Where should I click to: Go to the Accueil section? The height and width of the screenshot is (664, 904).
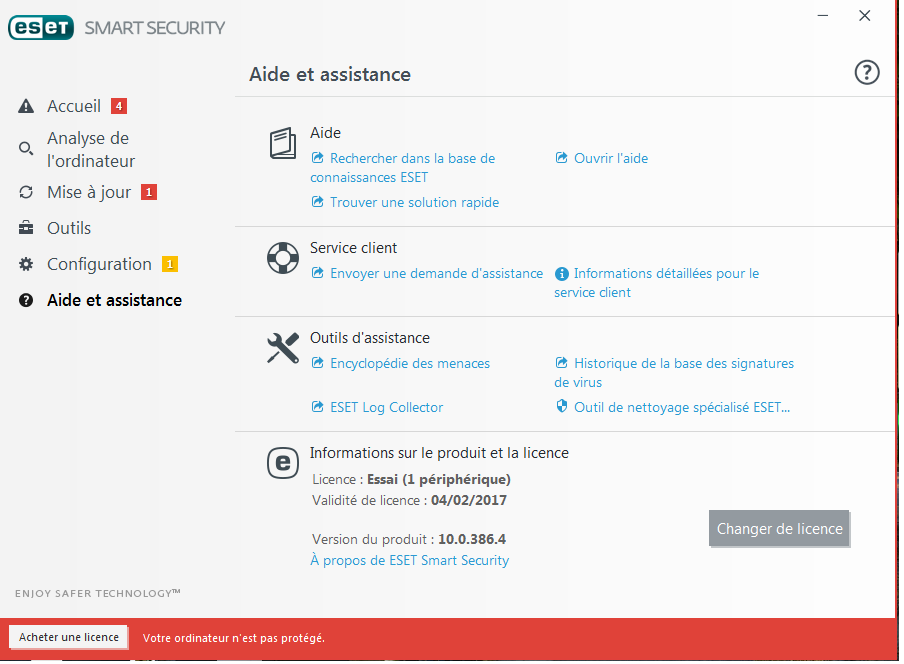[74, 106]
